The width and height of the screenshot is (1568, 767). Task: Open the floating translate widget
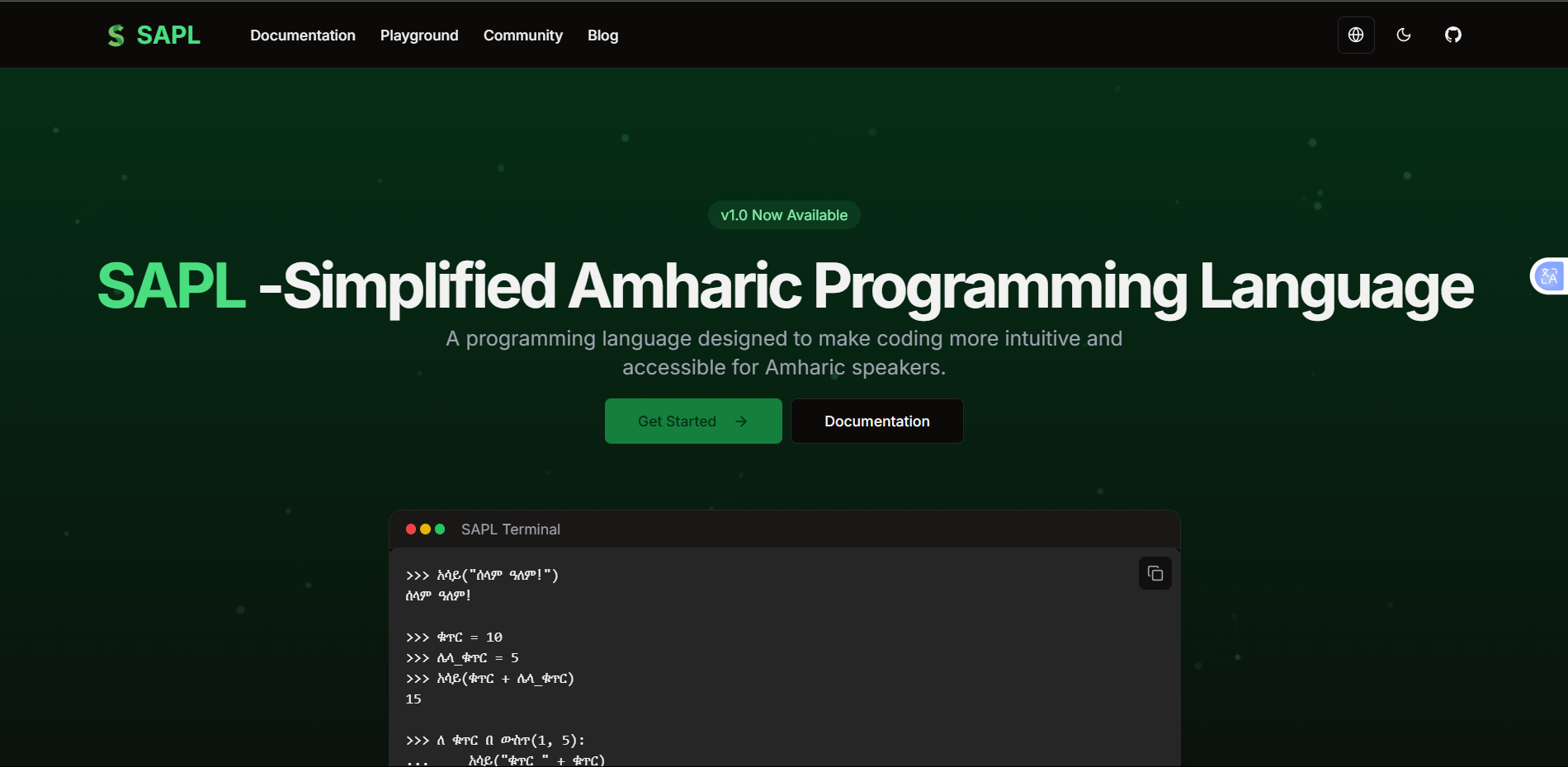coord(1550,275)
